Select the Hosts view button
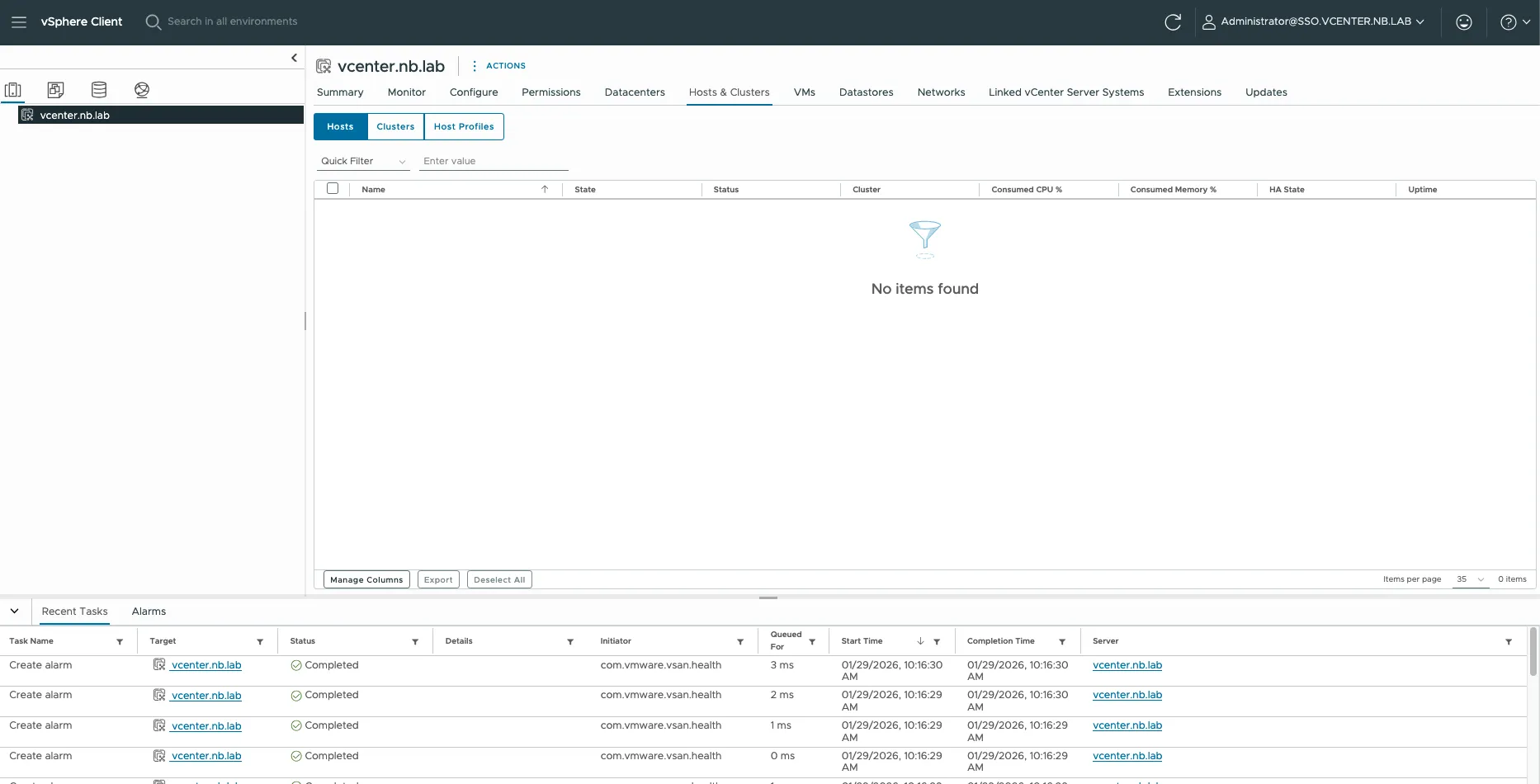 [340, 127]
